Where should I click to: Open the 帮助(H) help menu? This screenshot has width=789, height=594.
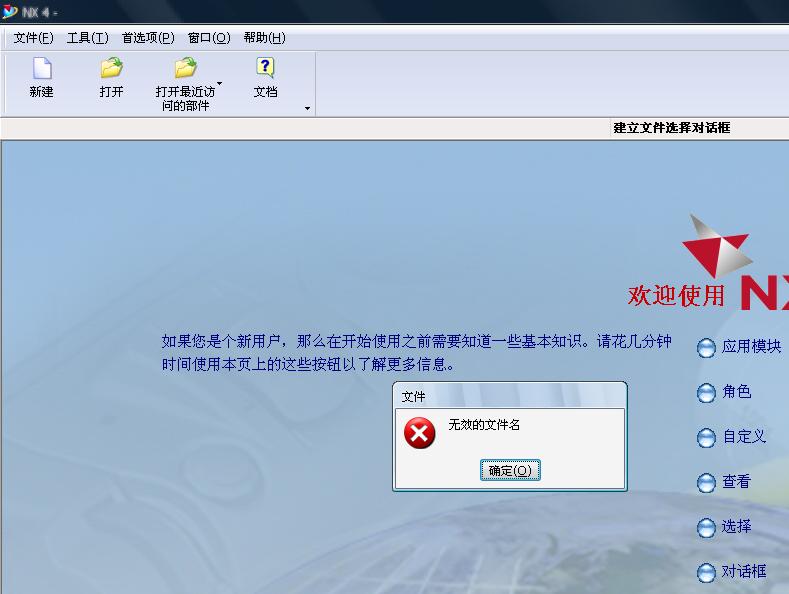(x=264, y=38)
